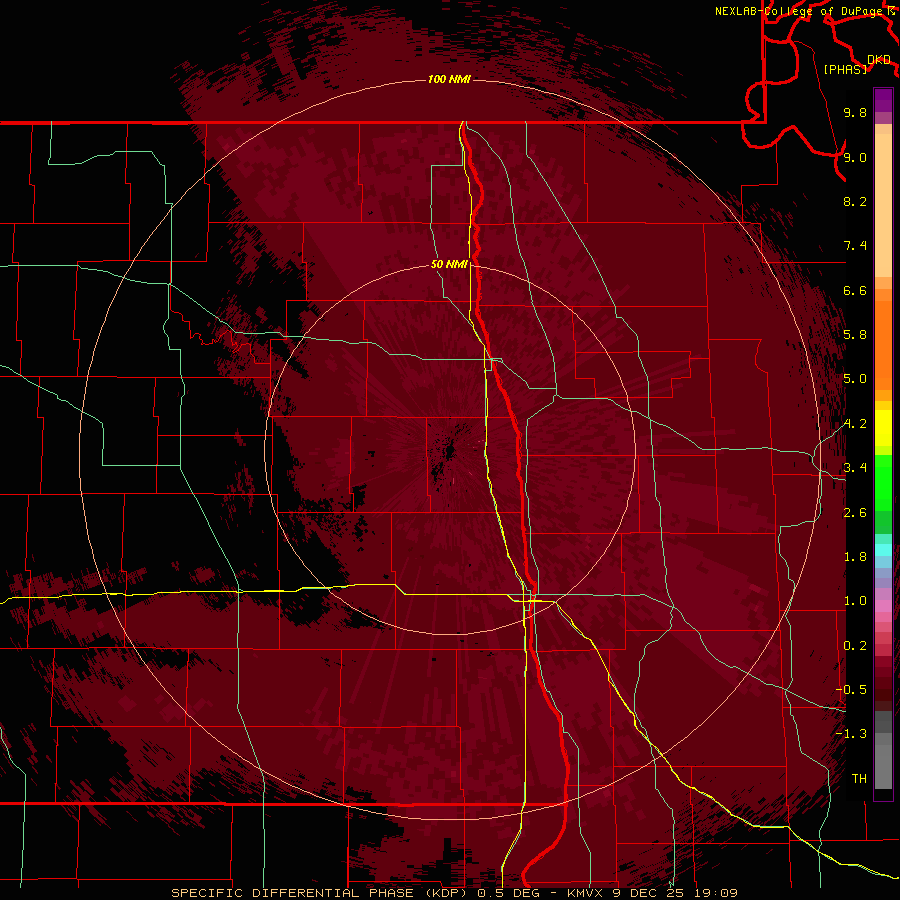Click the radar site center of the sweep
This screenshot has width=900, height=900.
pos(449,450)
